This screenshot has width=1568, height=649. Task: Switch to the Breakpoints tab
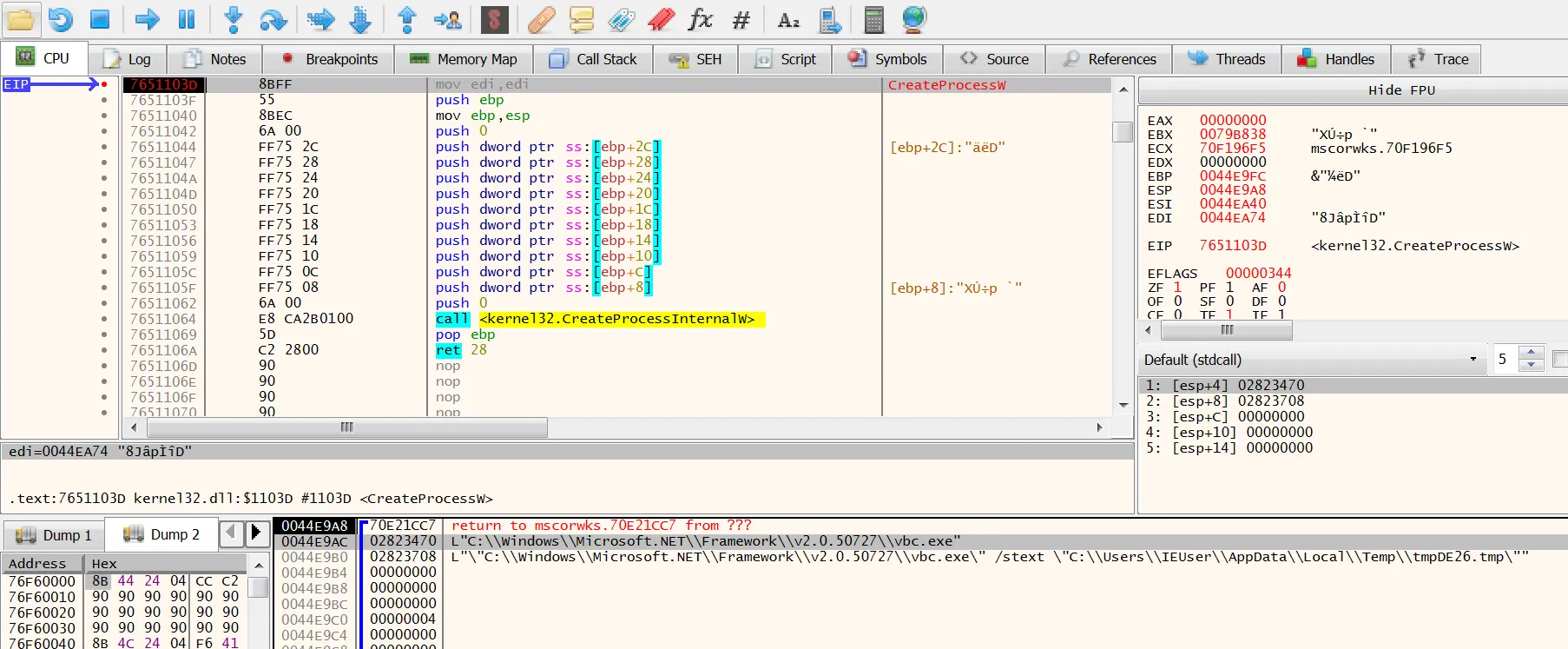pyautogui.click(x=330, y=59)
